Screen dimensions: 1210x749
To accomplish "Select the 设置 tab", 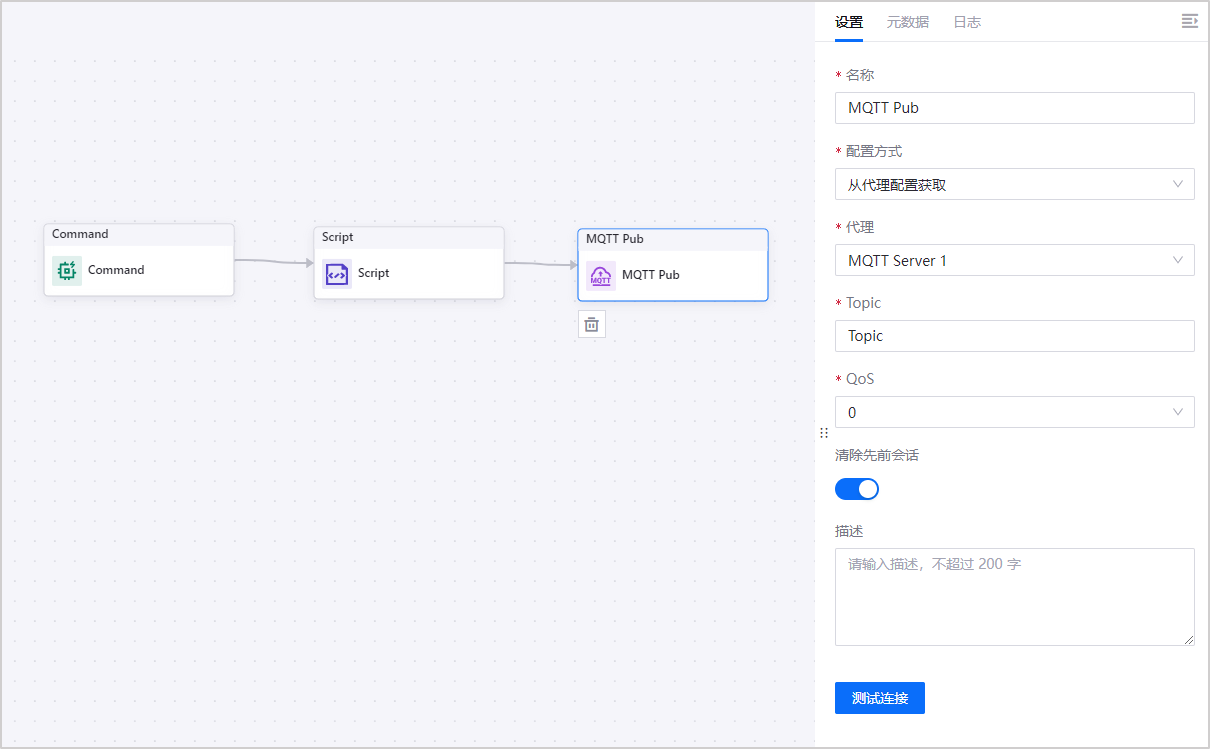I will [849, 22].
